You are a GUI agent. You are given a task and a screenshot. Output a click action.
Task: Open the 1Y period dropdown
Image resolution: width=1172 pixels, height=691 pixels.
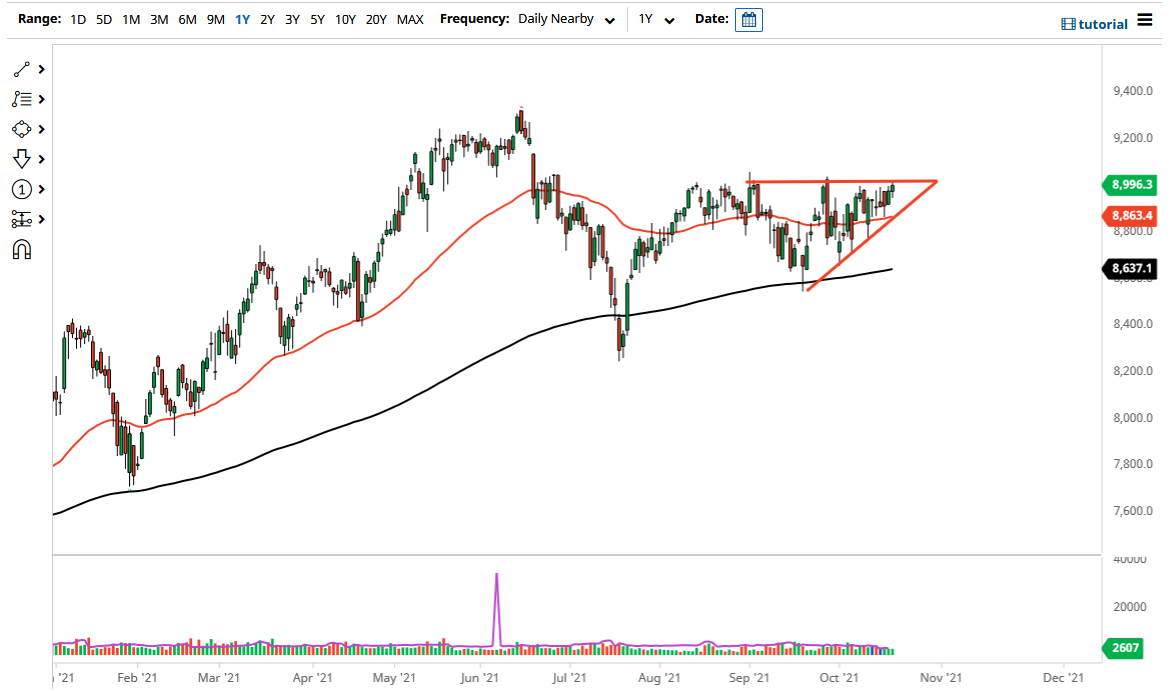click(x=656, y=19)
